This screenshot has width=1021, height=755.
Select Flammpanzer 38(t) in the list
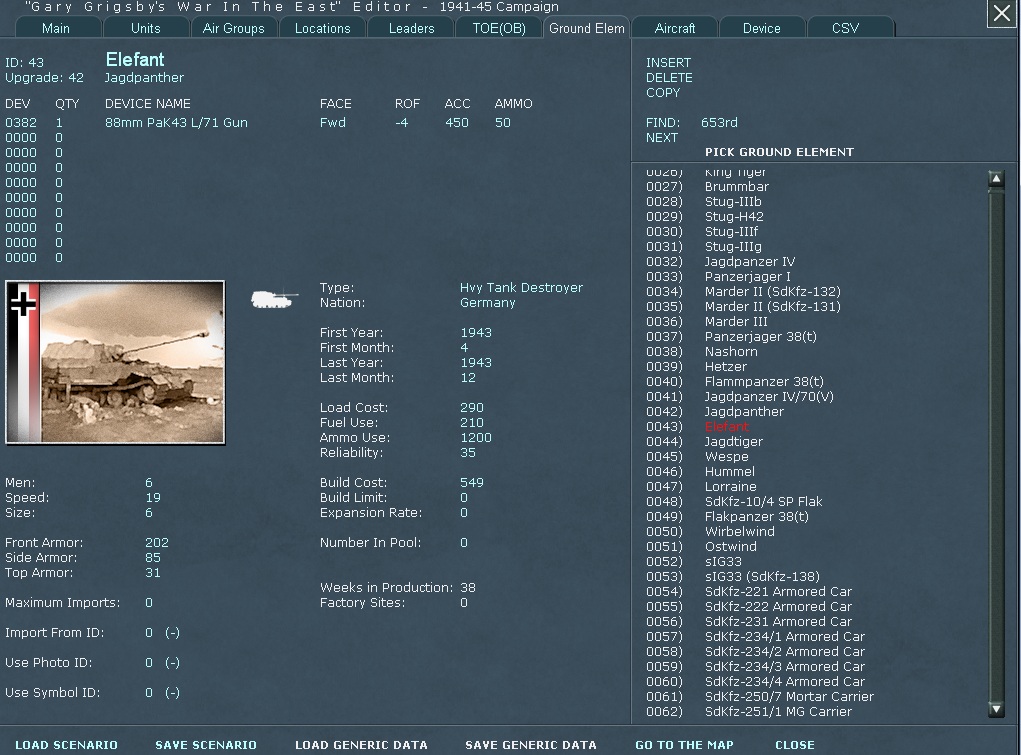click(764, 382)
